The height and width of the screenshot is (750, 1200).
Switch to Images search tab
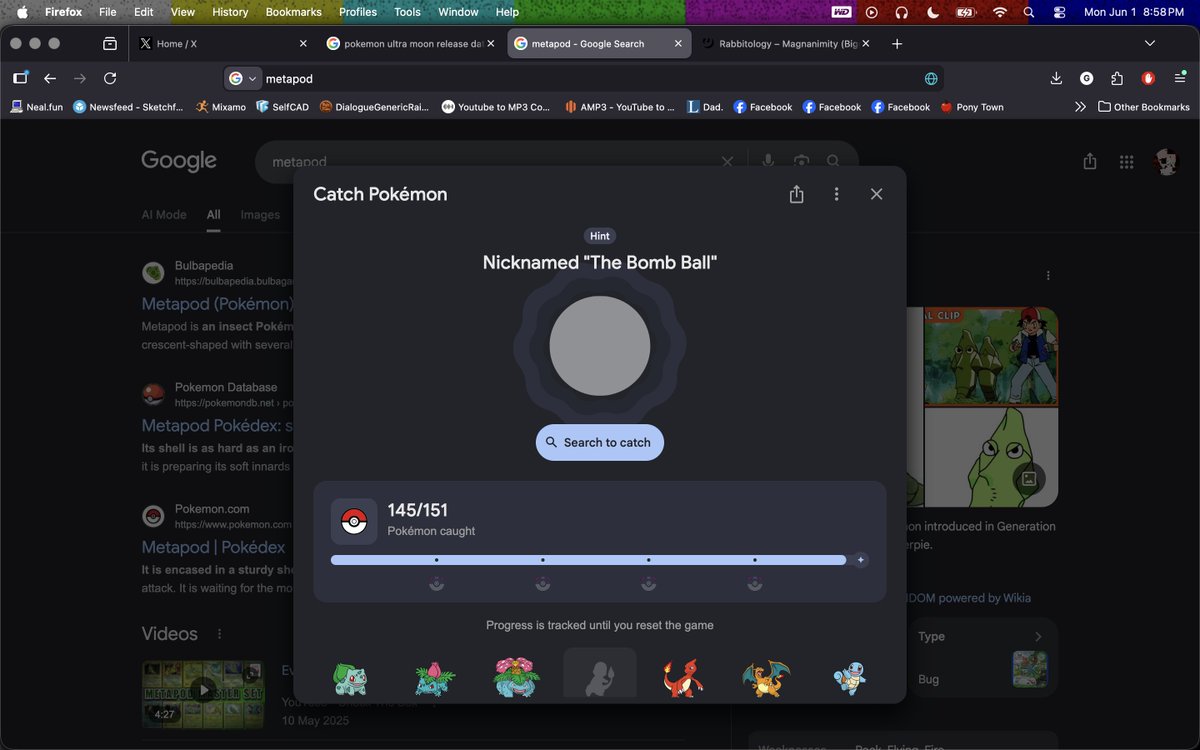(x=260, y=214)
